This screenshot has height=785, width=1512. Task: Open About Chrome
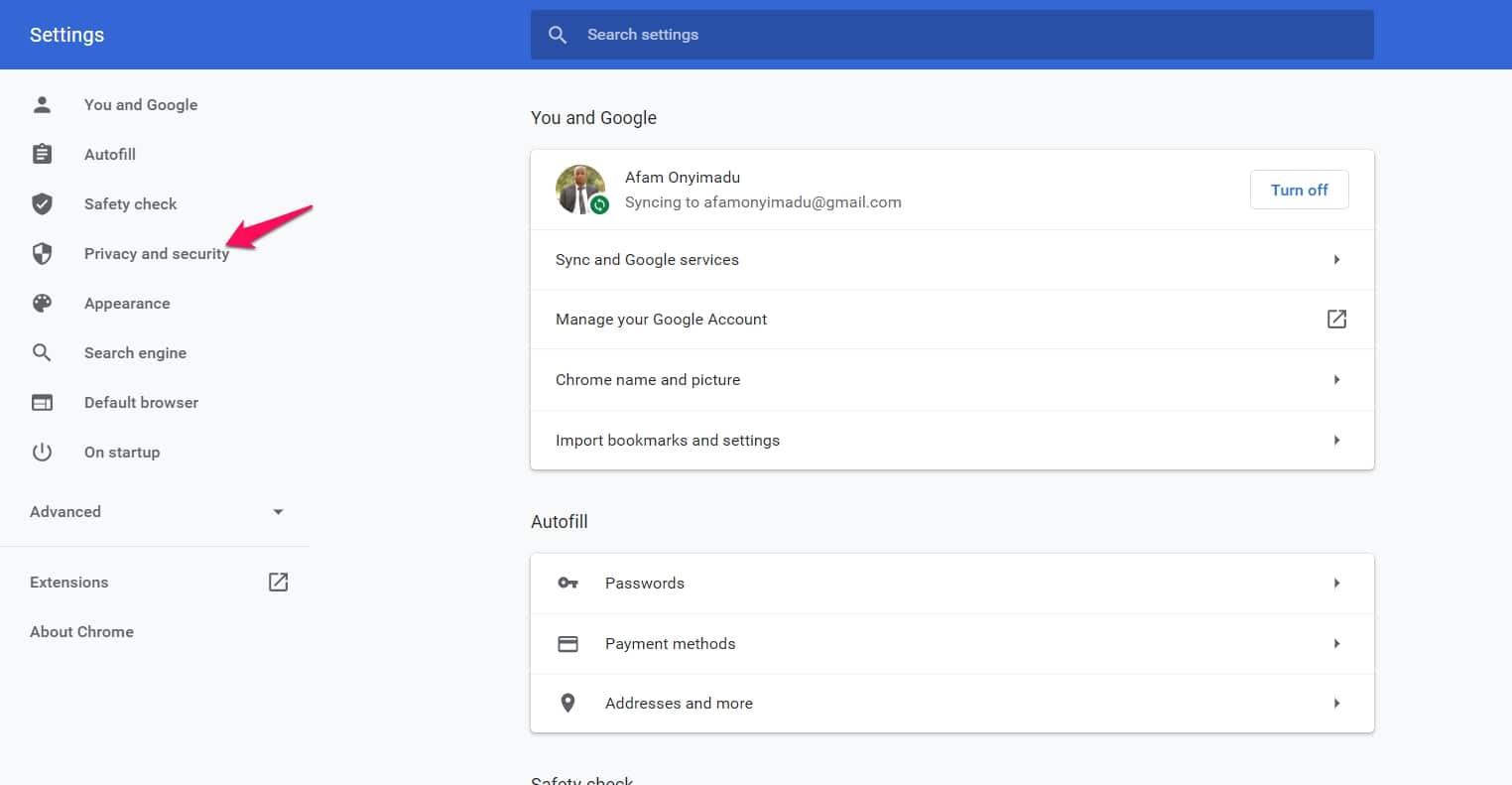point(81,631)
